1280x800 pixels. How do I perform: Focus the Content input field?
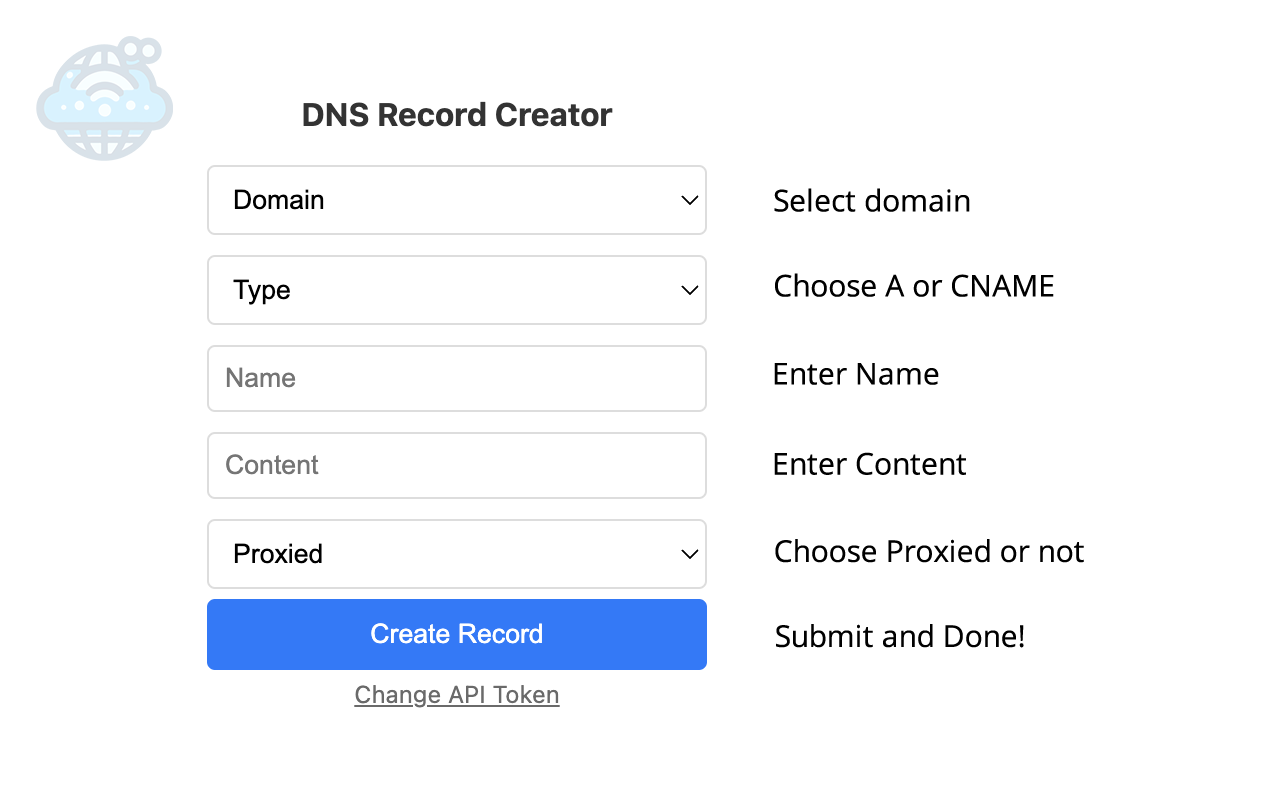click(x=457, y=465)
